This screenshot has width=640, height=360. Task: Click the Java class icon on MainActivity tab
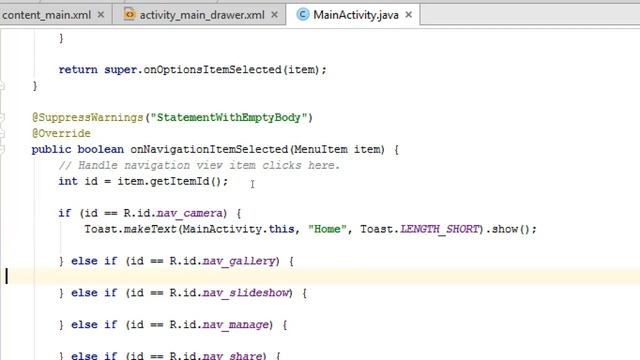(x=302, y=15)
